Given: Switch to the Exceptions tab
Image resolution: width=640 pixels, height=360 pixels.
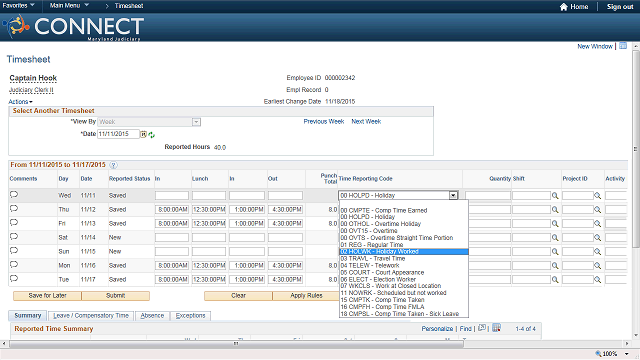Looking at the screenshot, I should (190, 316).
